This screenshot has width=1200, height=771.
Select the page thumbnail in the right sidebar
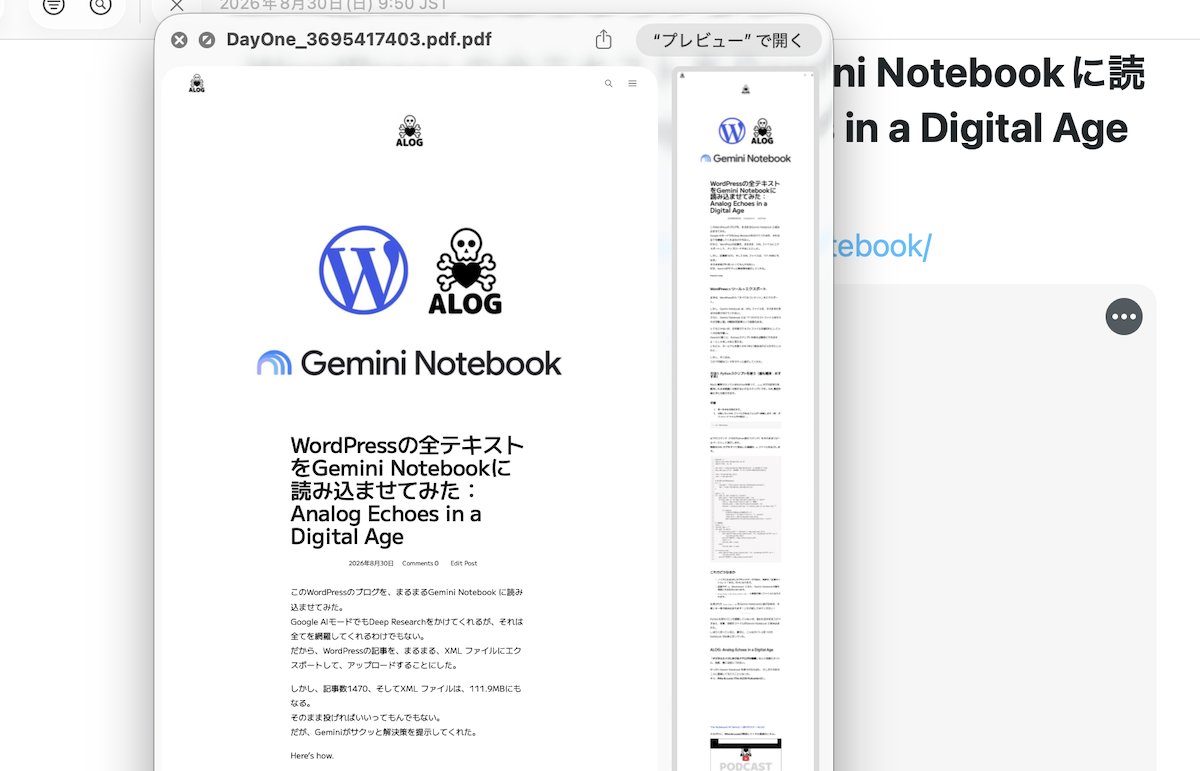point(746,420)
